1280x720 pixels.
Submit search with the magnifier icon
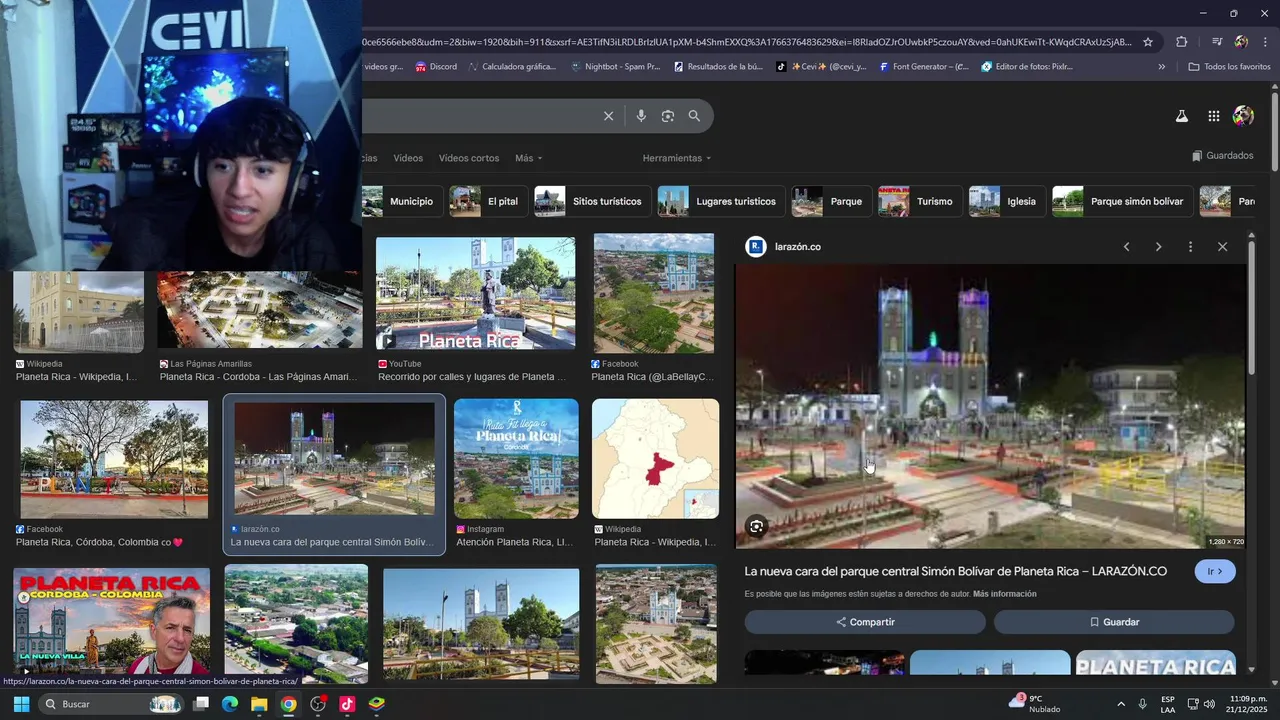click(694, 116)
